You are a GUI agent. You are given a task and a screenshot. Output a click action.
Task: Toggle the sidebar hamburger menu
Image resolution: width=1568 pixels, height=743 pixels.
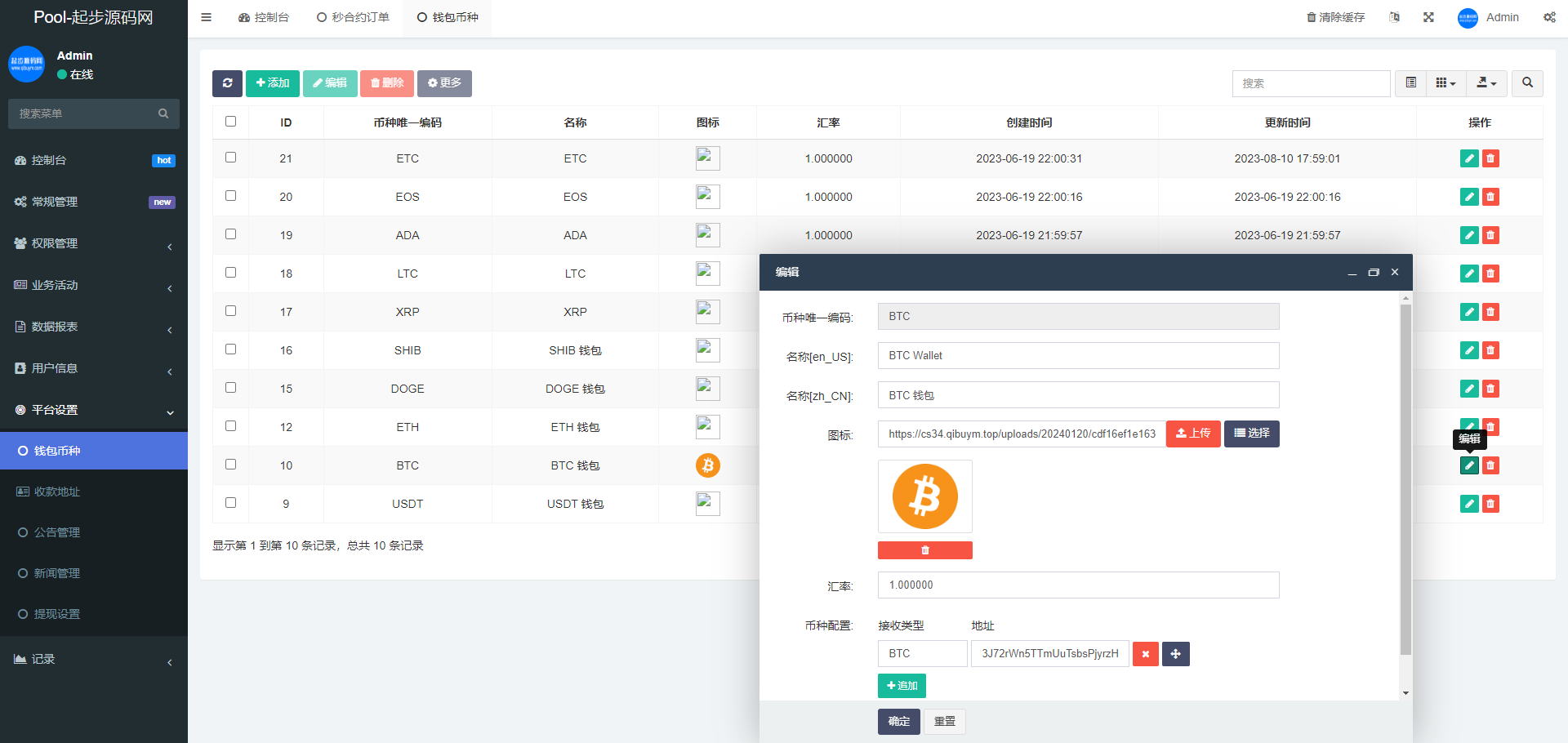pyautogui.click(x=206, y=17)
